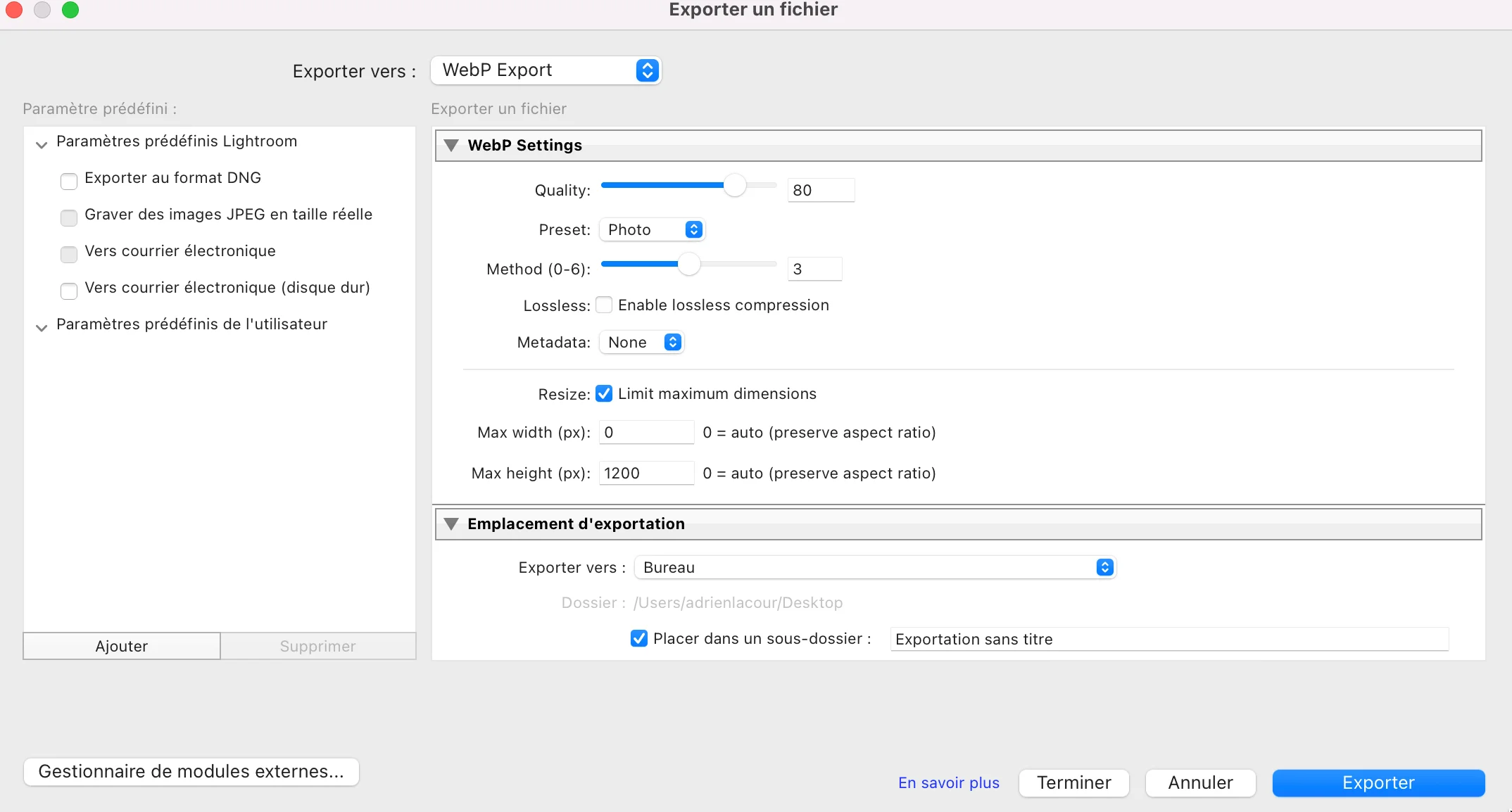Enable lossless compression
The height and width of the screenshot is (812, 1512).
604,305
